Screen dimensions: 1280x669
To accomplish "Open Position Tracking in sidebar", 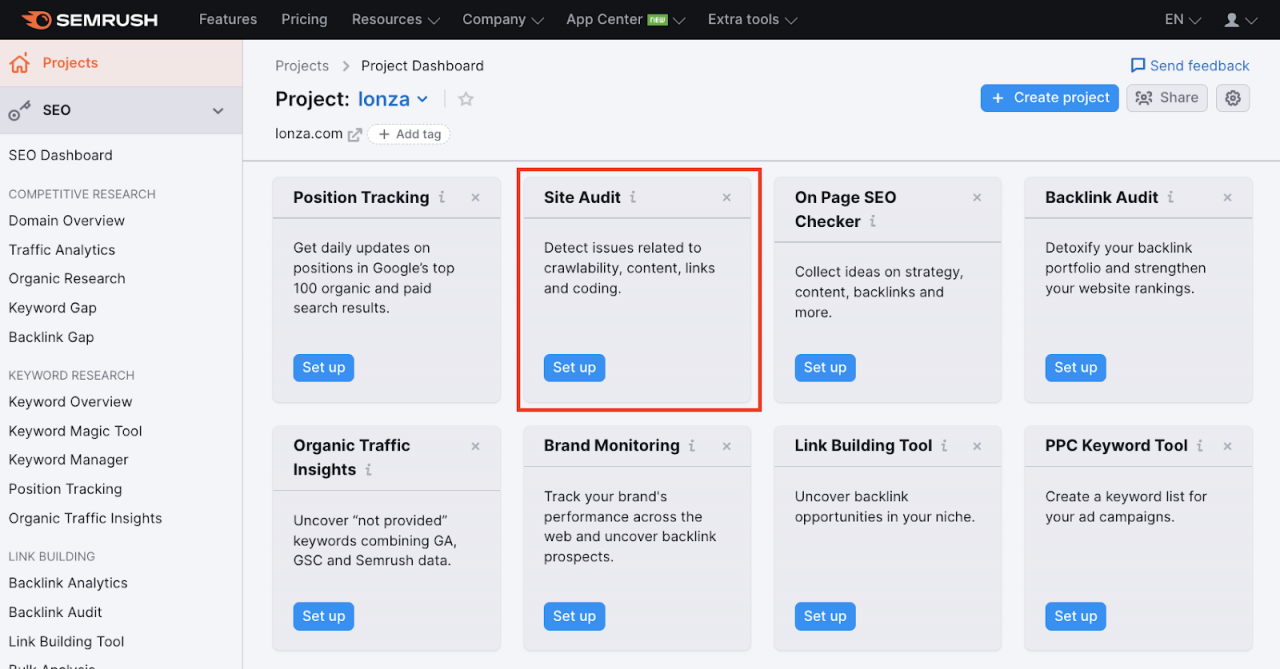I will [66, 489].
